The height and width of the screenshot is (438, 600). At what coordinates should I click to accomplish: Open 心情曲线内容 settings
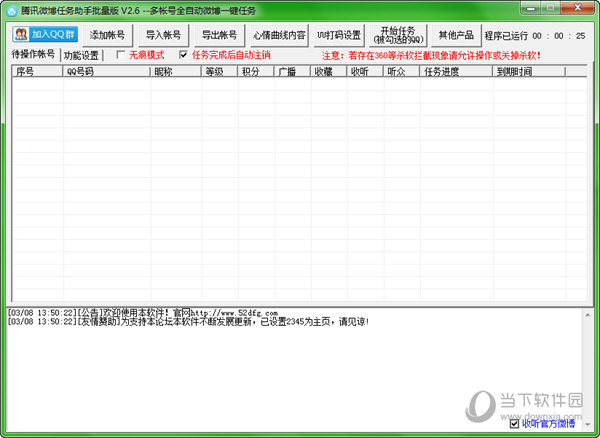[279, 35]
